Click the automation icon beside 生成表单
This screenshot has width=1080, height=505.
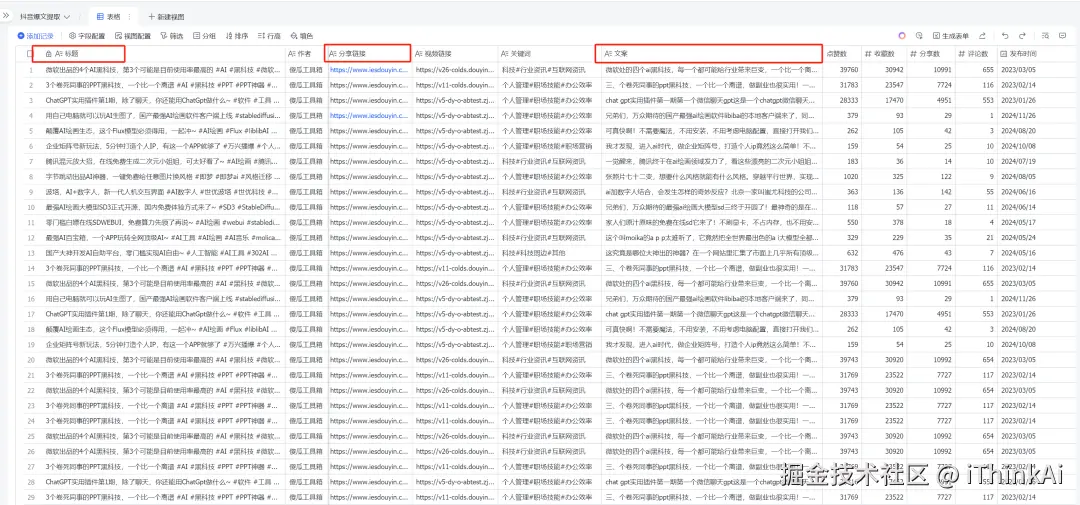919,36
